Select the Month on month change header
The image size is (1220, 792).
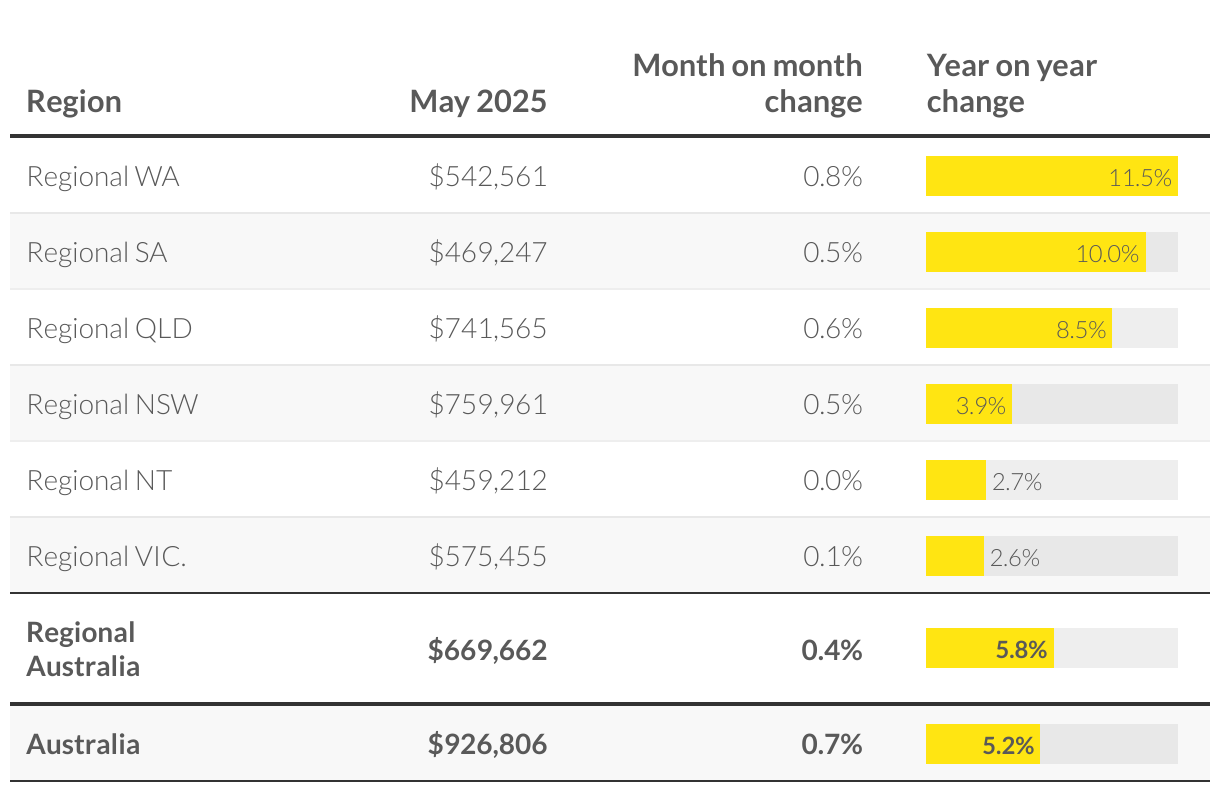[748, 84]
